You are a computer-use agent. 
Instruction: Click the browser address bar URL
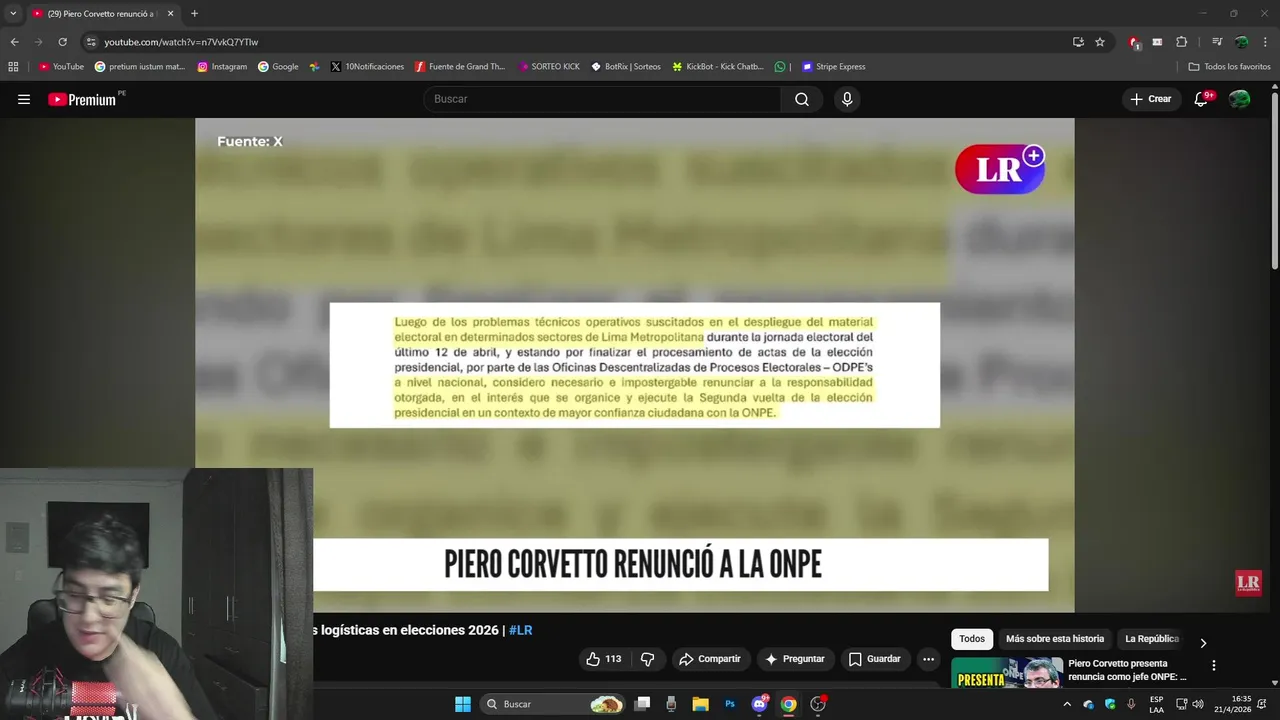181,42
